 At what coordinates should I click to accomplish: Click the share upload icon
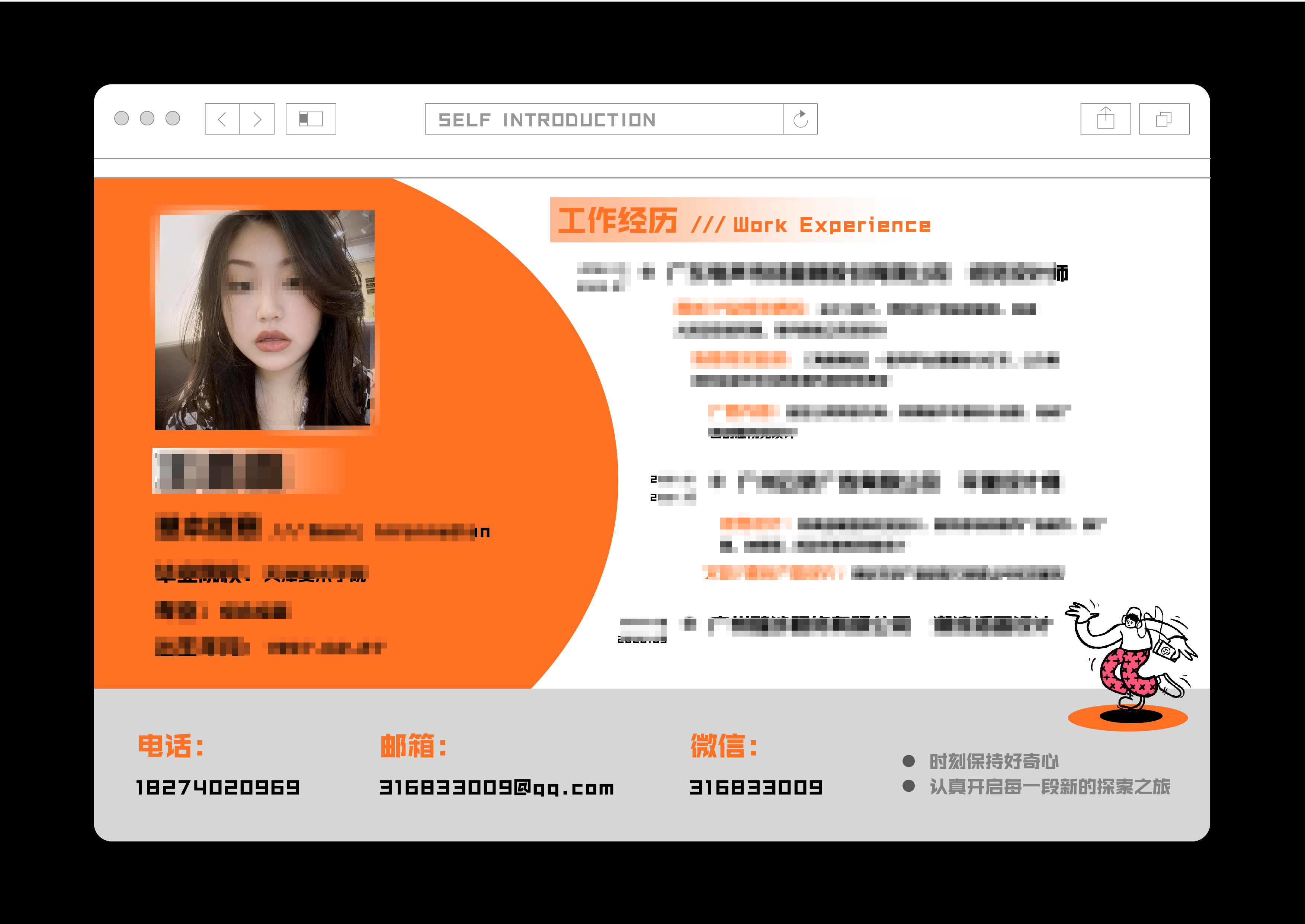pos(1105,119)
